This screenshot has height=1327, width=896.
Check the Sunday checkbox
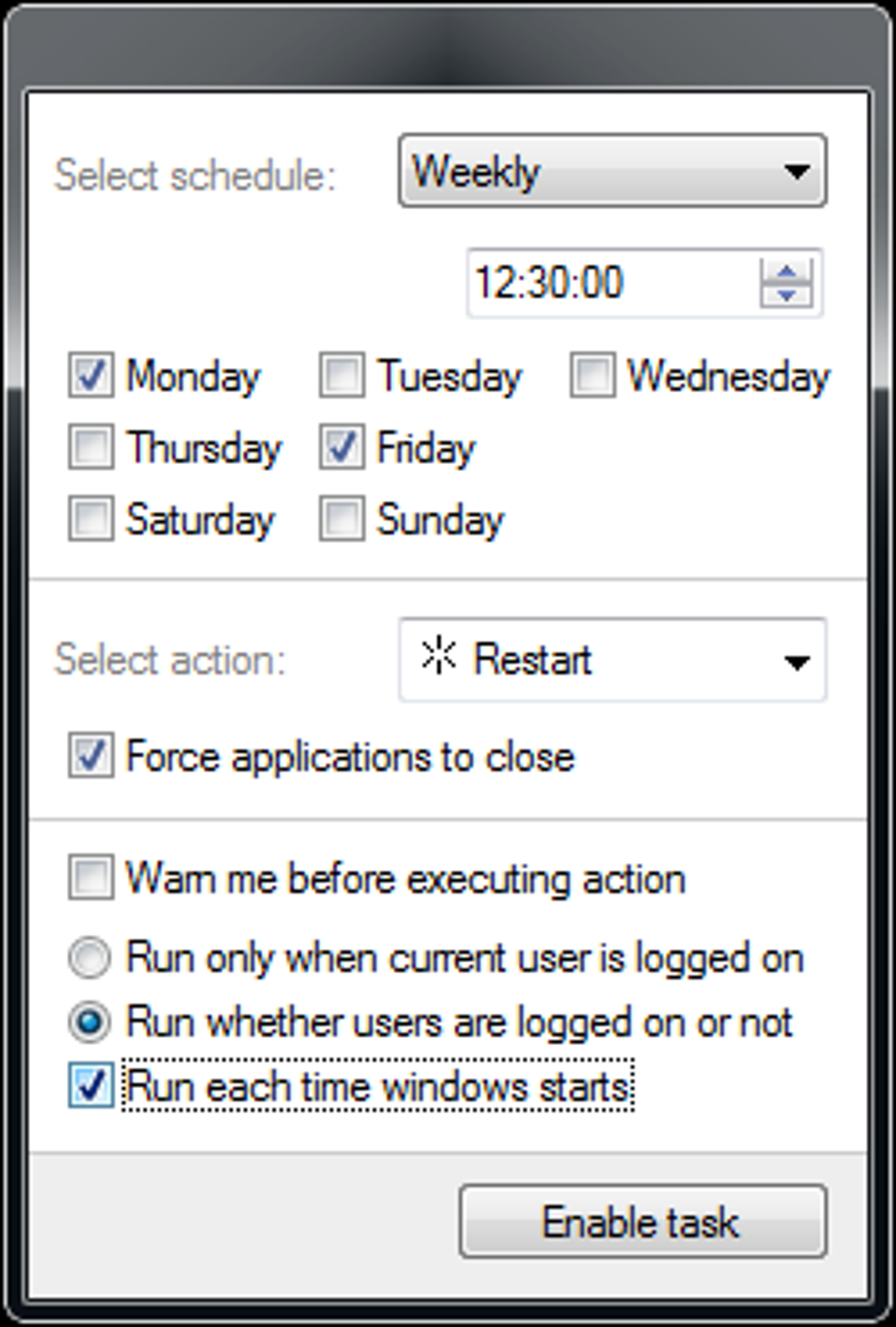click(342, 518)
